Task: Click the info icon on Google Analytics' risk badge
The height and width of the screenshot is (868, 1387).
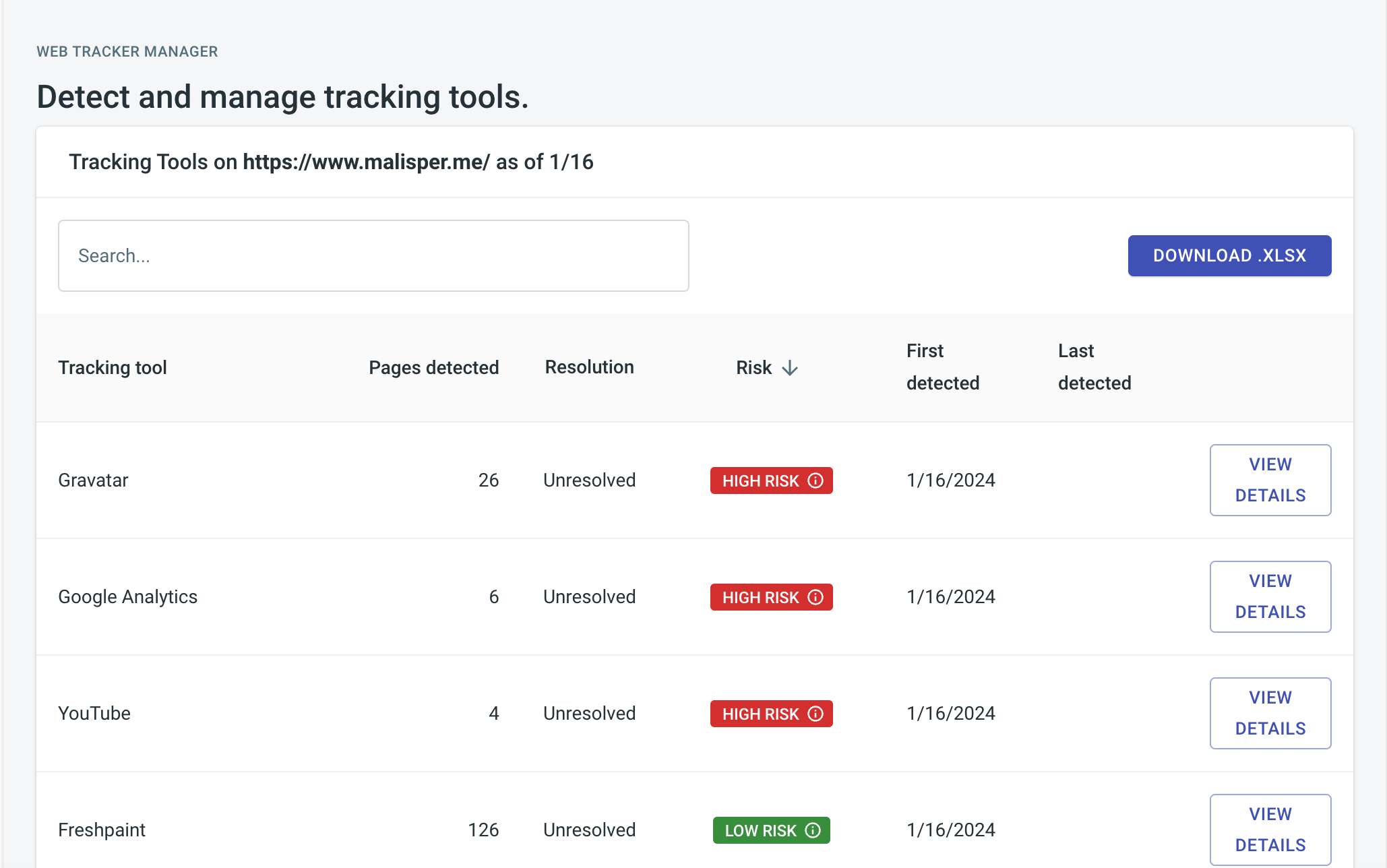Action: pyautogui.click(x=815, y=597)
